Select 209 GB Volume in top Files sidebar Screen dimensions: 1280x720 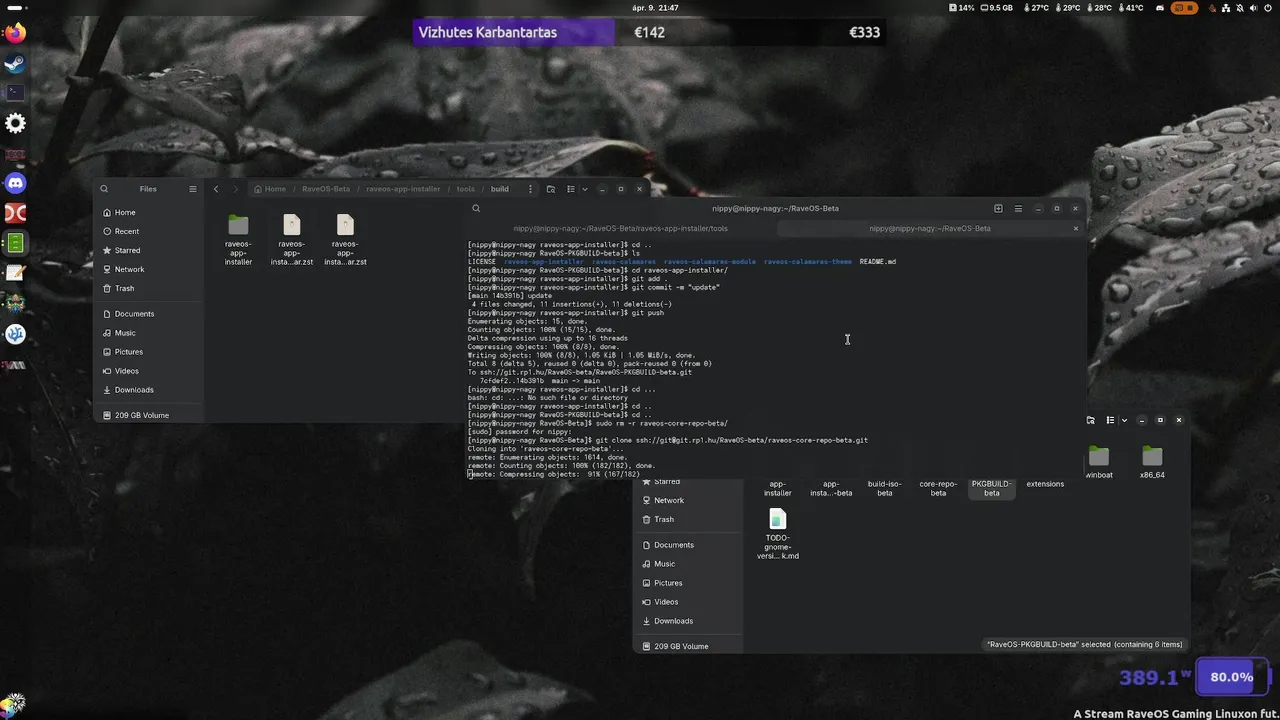149,415
